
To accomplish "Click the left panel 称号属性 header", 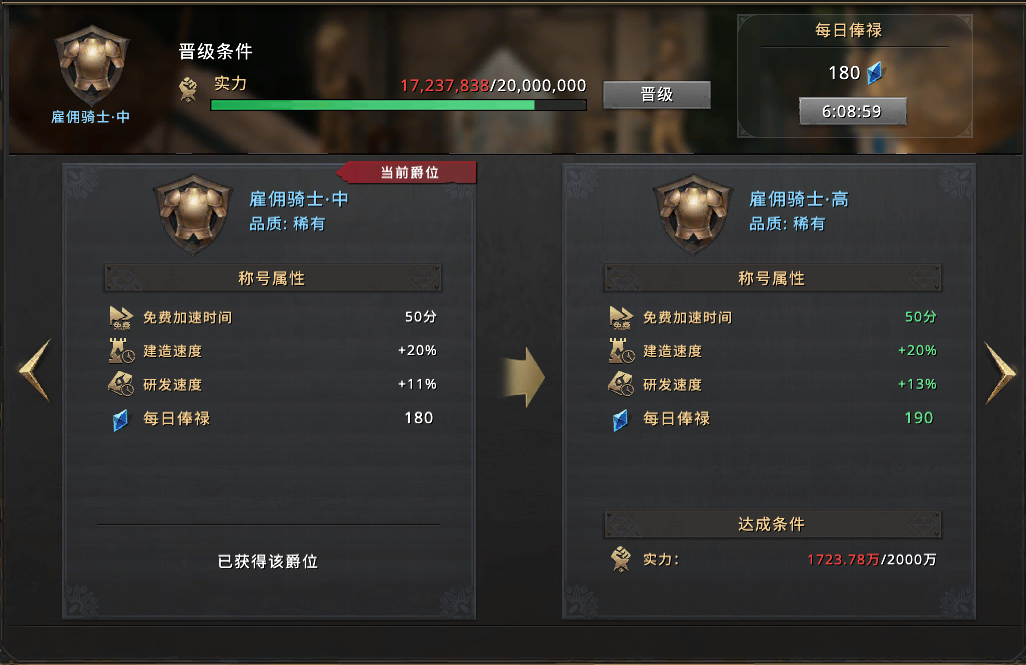I will tap(273, 278).
